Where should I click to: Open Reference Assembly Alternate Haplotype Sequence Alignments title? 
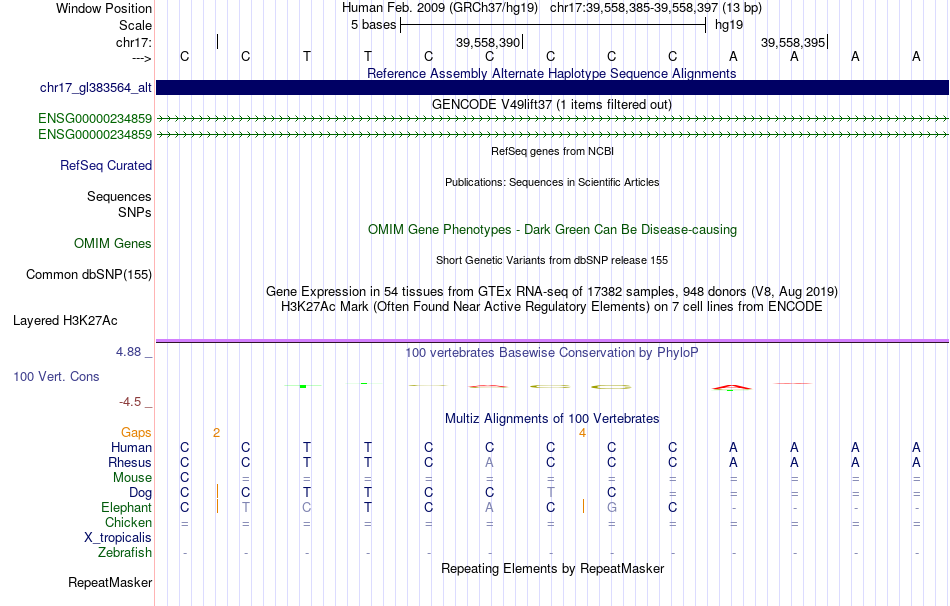point(552,73)
